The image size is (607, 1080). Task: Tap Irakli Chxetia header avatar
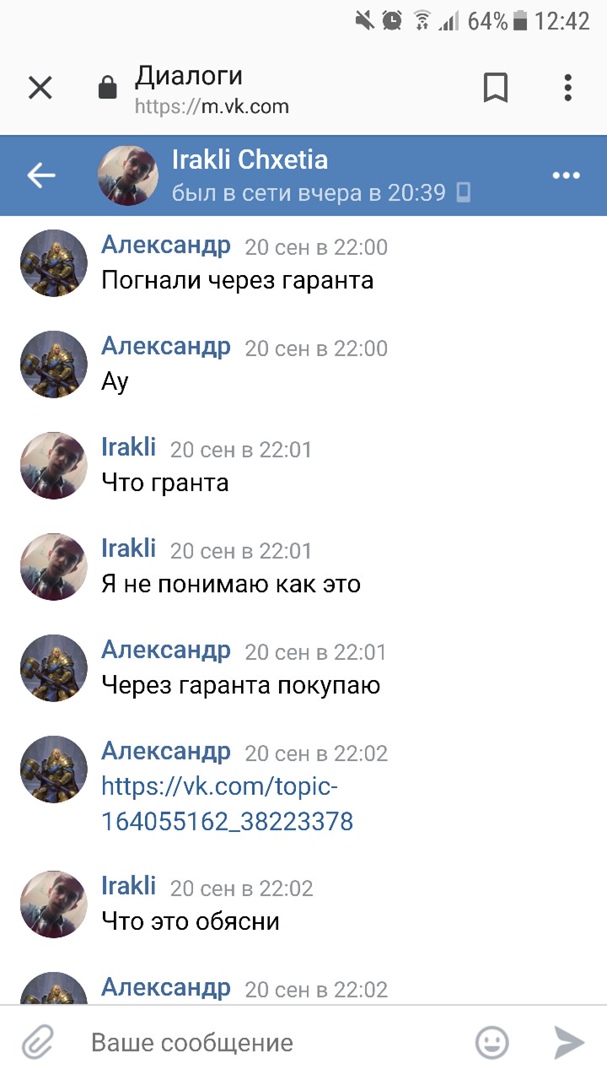(129, 176)
